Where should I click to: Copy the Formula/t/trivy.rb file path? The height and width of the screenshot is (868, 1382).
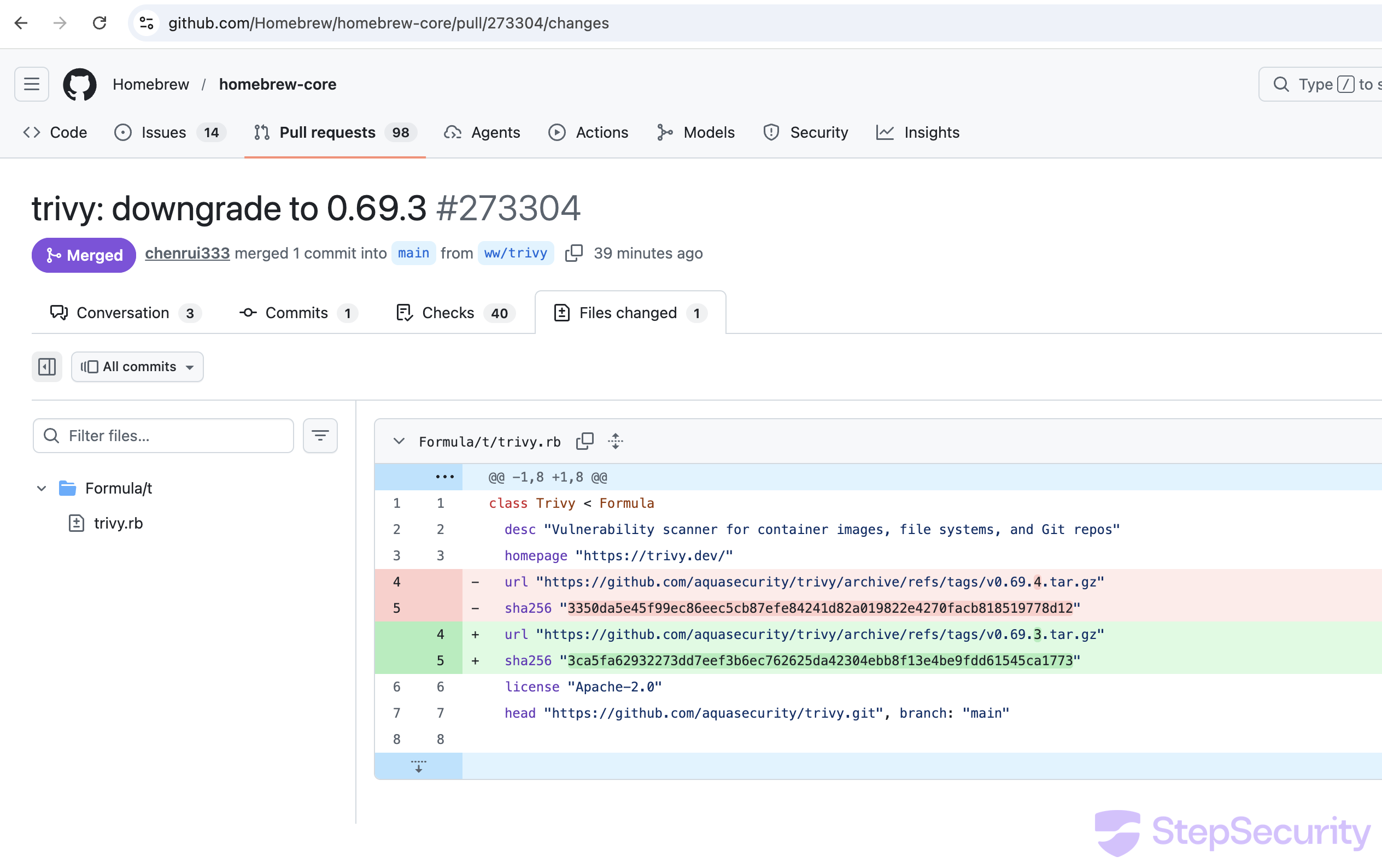point(584,441)
